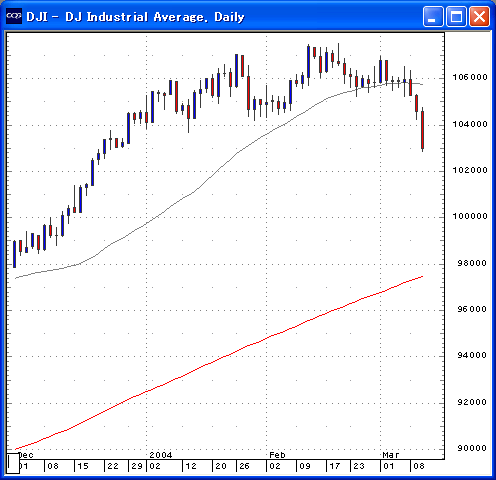Click the 102000 price axis label
496x480 pixels.
tap(470, 170)
